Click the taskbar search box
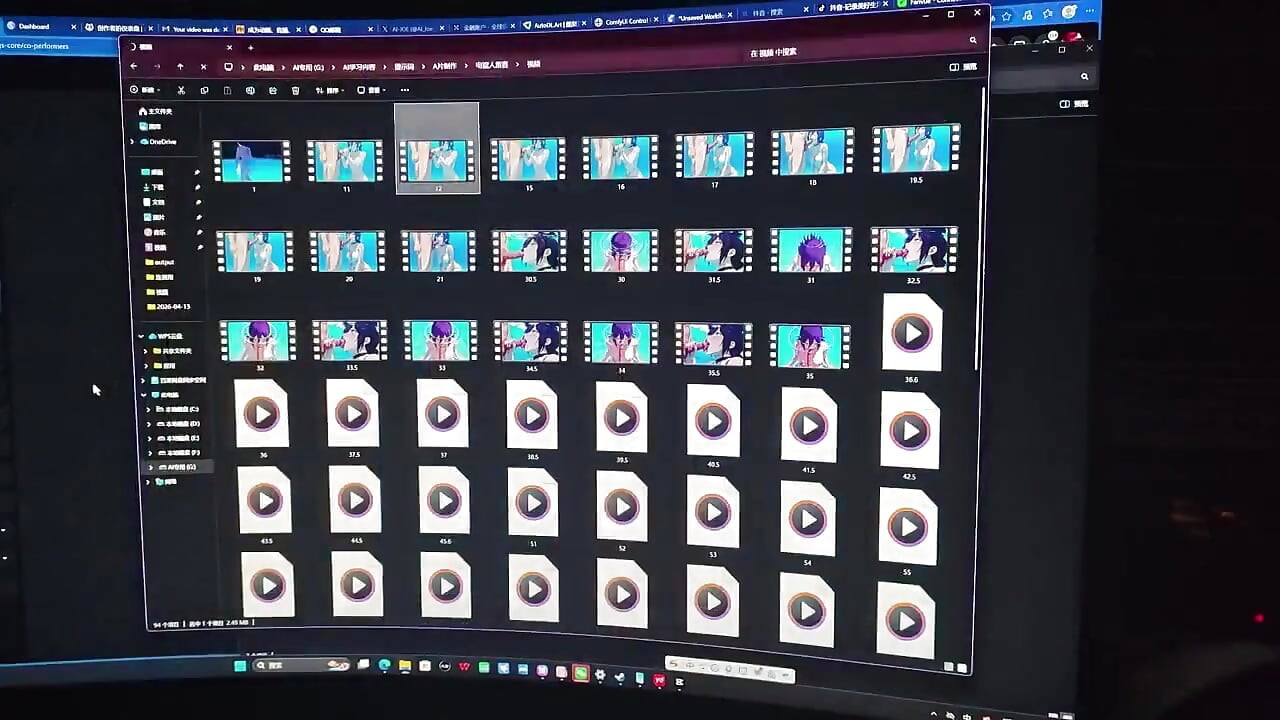The width and height of the screenshot is (1280, 720). [x=299, y=665]
